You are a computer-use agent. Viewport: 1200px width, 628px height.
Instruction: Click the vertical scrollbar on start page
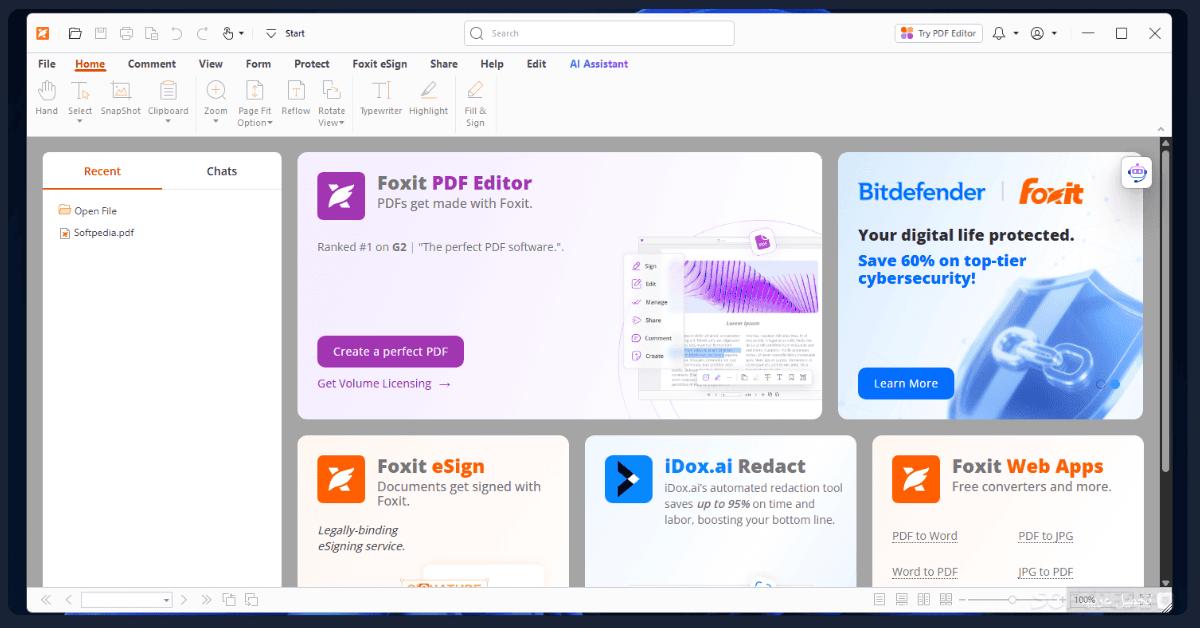tap(1165, 310)
